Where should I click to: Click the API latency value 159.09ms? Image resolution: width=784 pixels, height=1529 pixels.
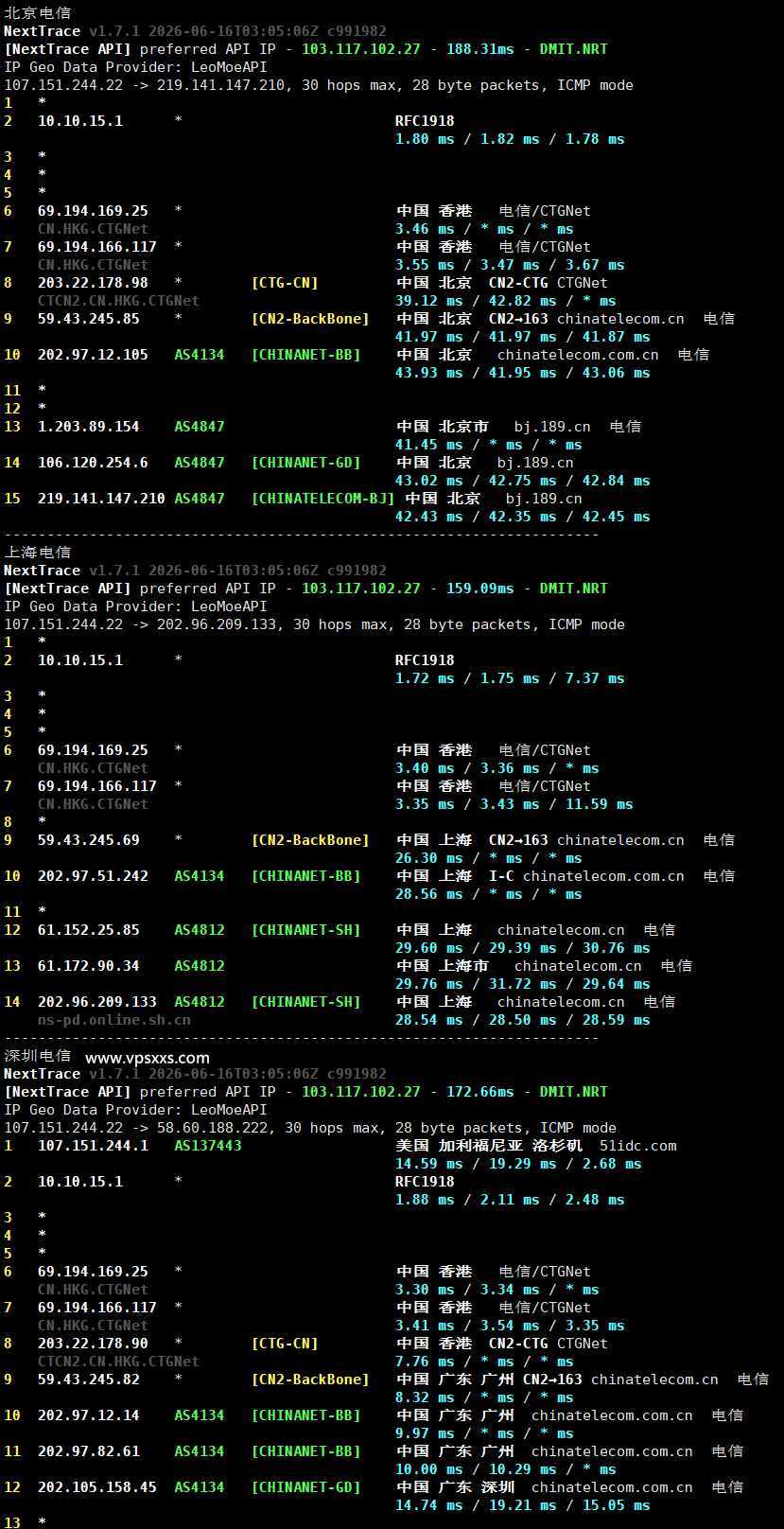pos(480,589)
